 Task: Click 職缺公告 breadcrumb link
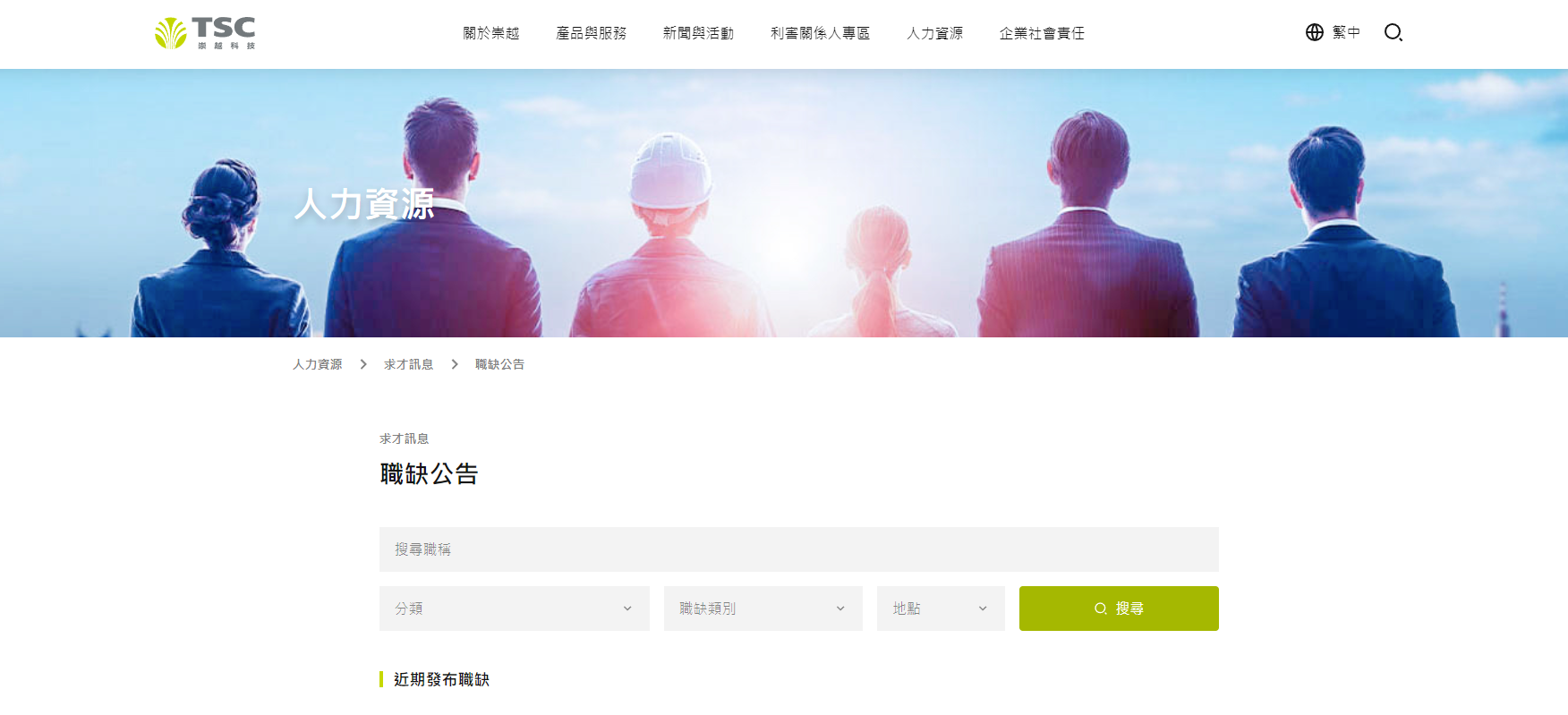pyautogui.click(x=500, y=364)
